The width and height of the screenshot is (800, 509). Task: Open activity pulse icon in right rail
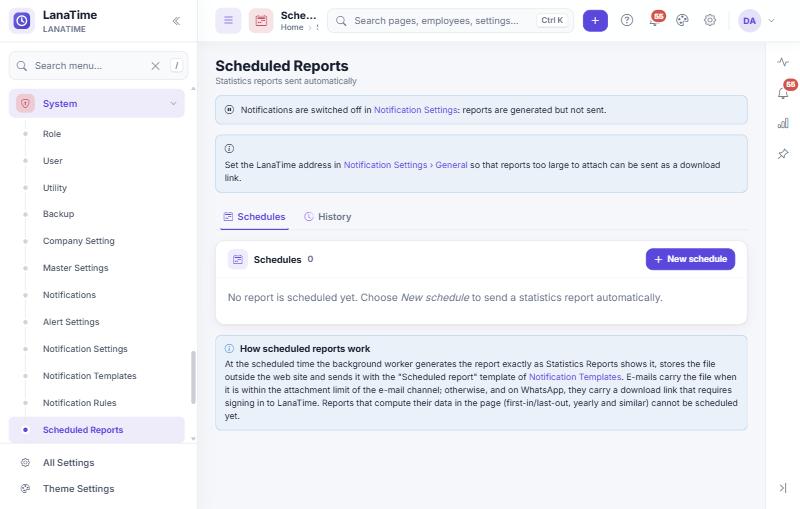783,62
